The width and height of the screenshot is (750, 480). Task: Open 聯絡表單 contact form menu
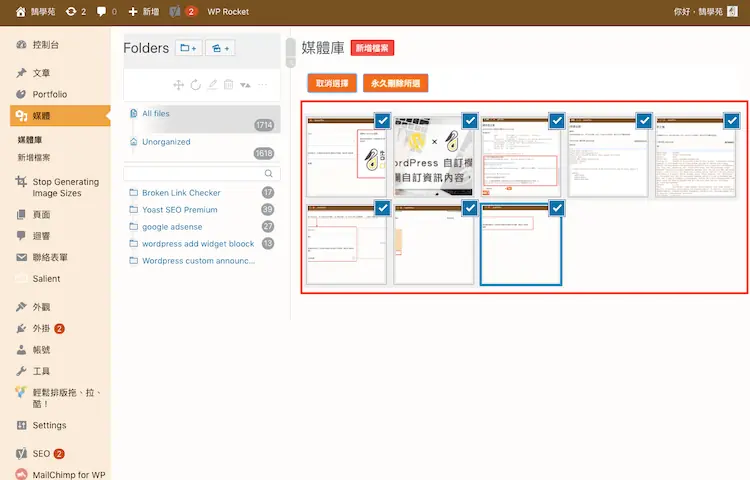point(50,257)
